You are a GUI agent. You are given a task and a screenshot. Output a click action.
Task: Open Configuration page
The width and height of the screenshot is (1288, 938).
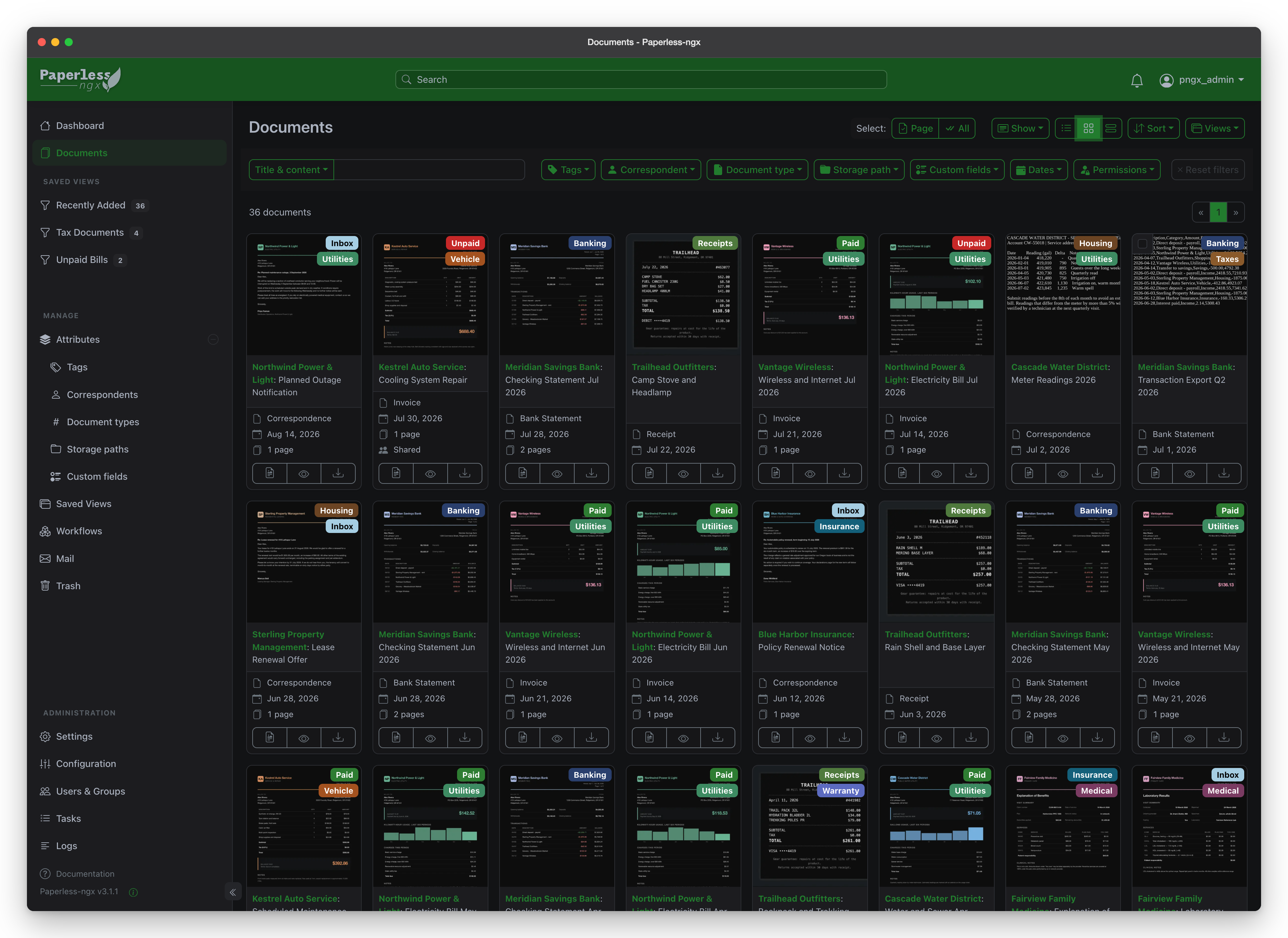pos(86,764)
